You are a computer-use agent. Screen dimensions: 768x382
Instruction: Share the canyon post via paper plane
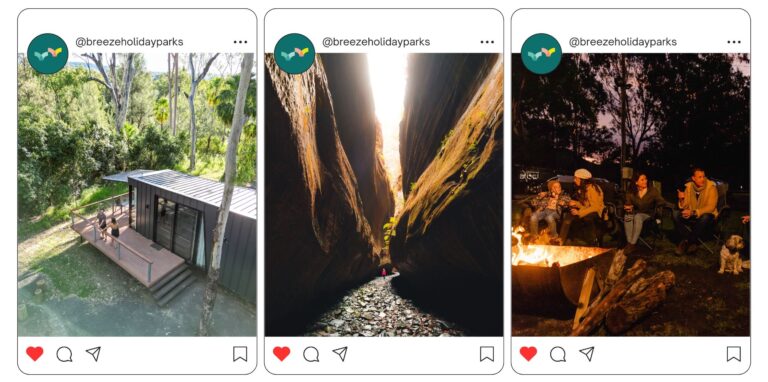coord(340,354)
